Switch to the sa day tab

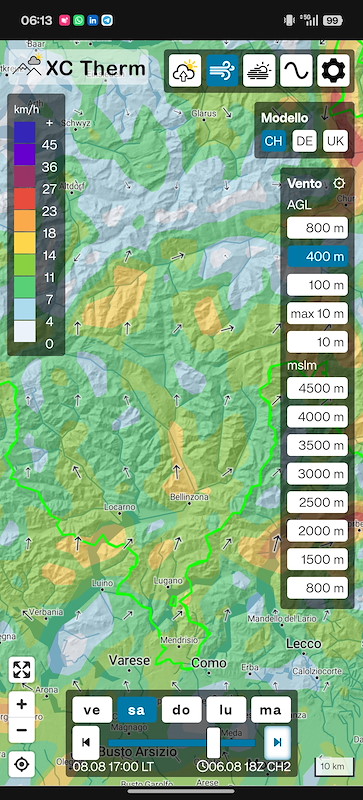tap(137, 710)
